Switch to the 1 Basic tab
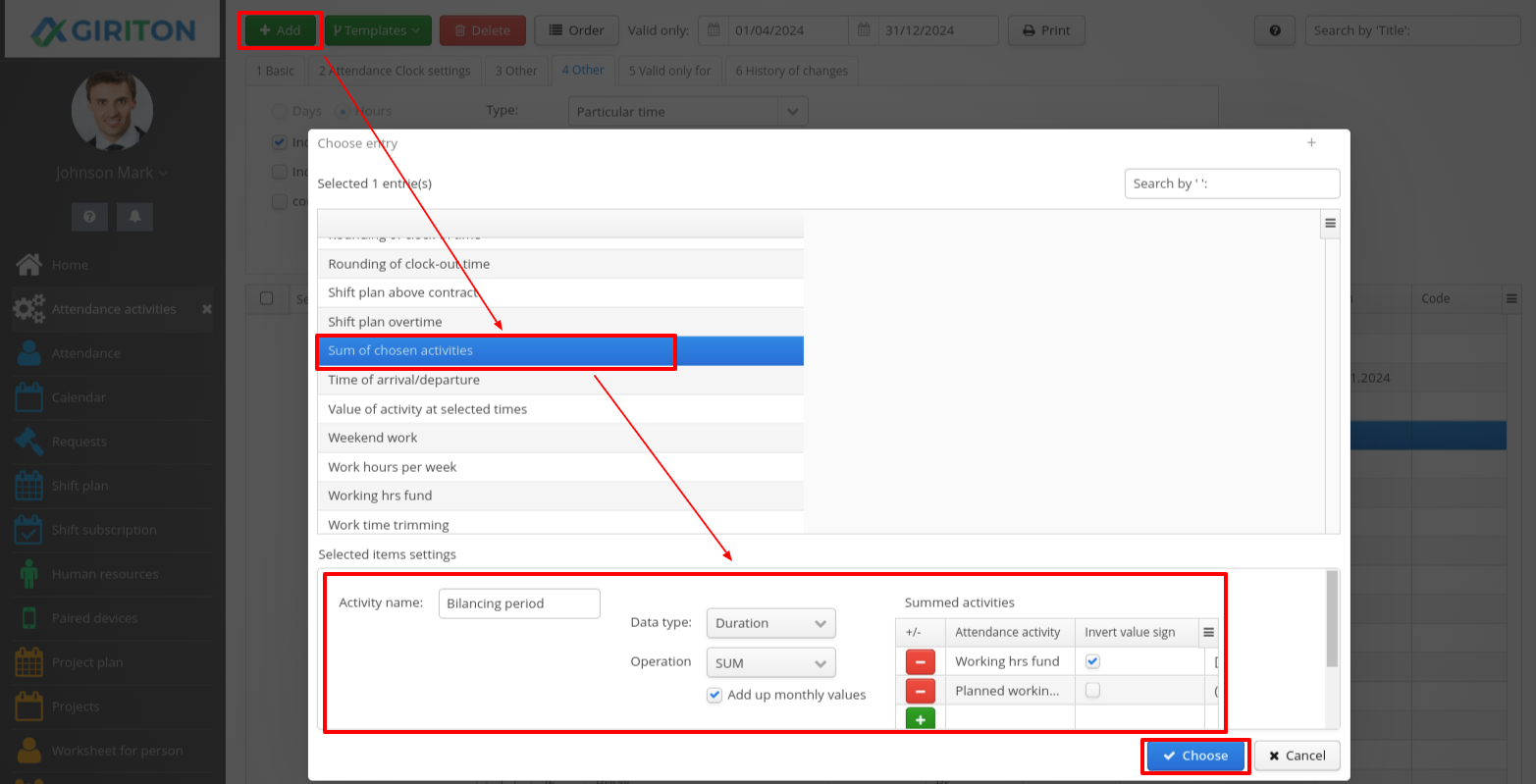Image resolution: width=1536 pixels, height=784 pixels. click(x=275, y=71)
